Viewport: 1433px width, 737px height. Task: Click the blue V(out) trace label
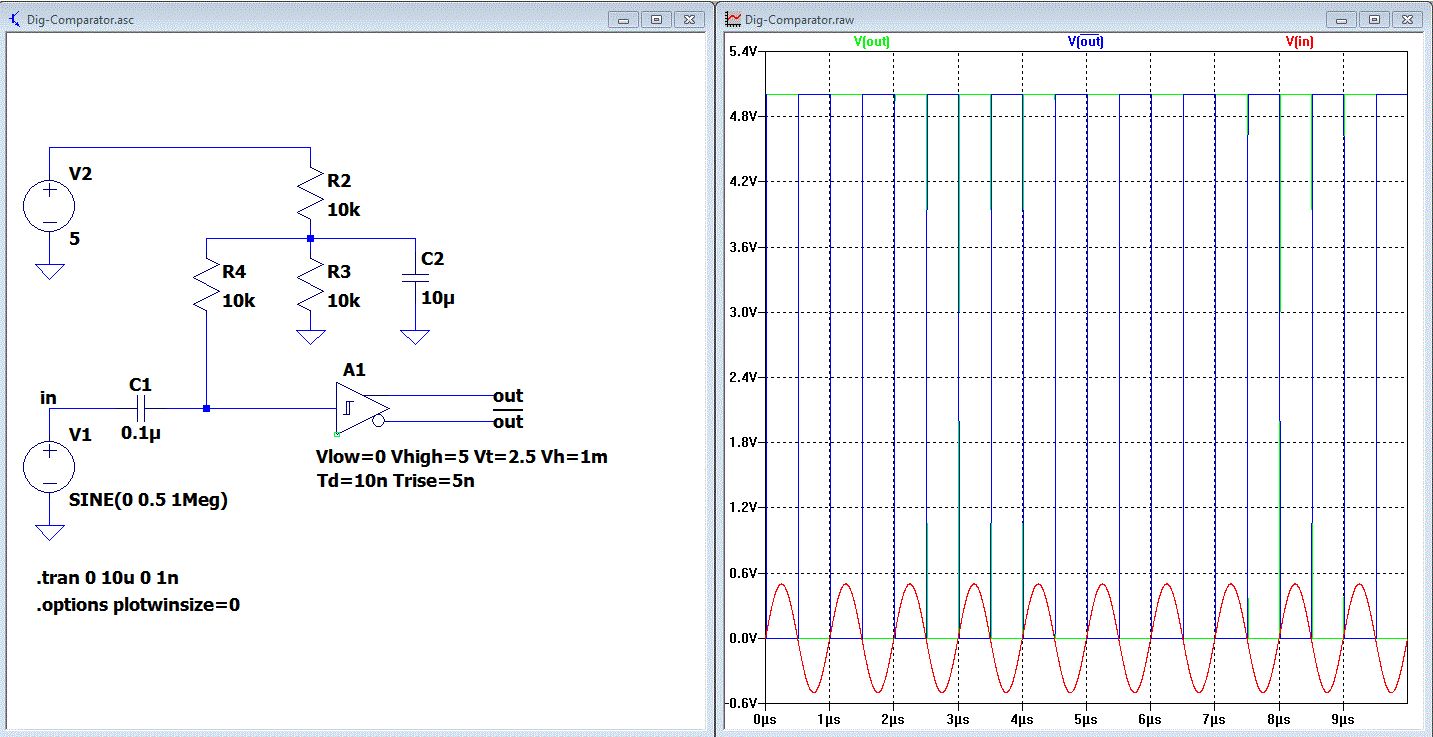pos(1086,42)
